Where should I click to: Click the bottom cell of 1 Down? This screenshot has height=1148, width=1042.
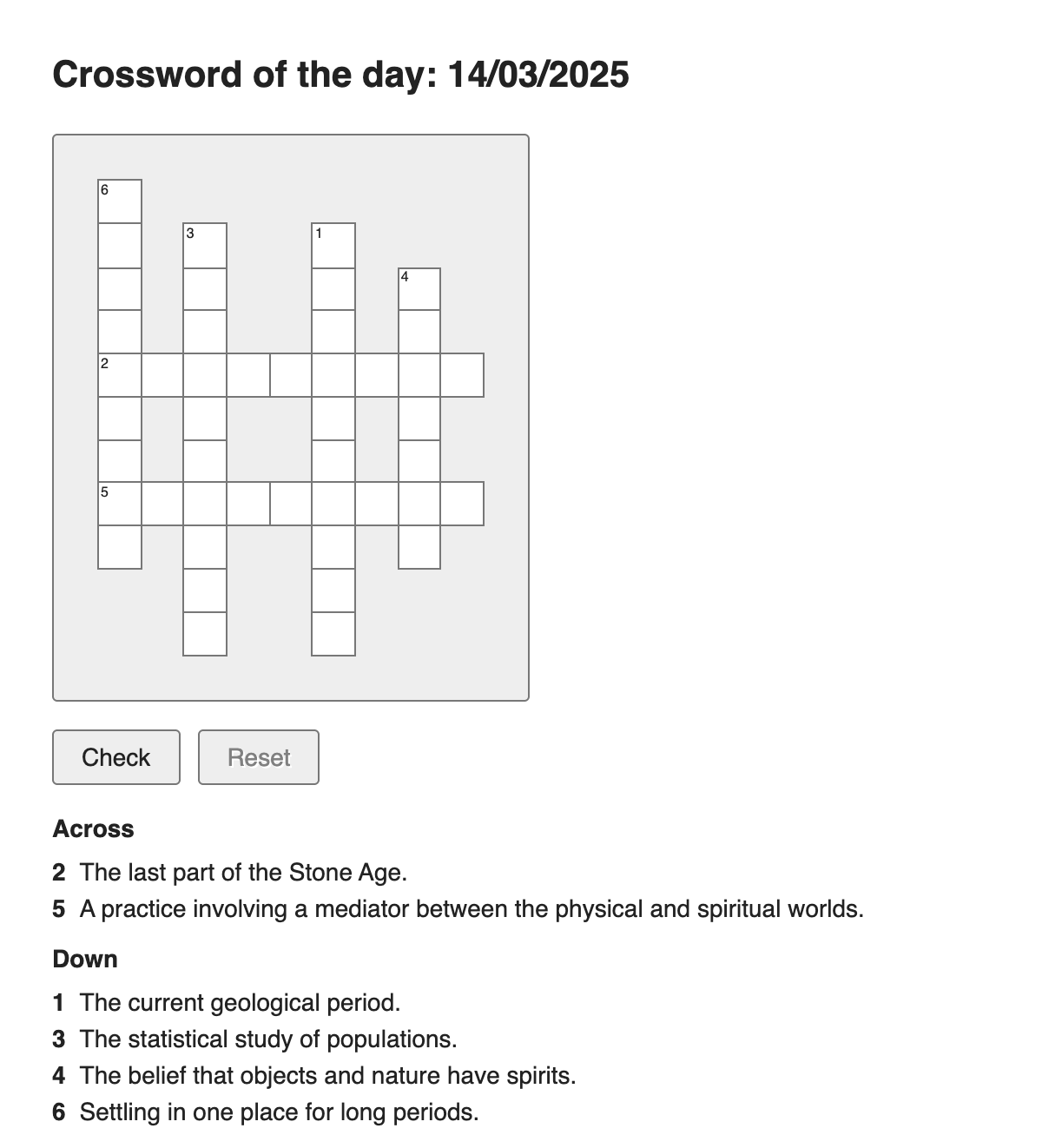coord(333,634)
